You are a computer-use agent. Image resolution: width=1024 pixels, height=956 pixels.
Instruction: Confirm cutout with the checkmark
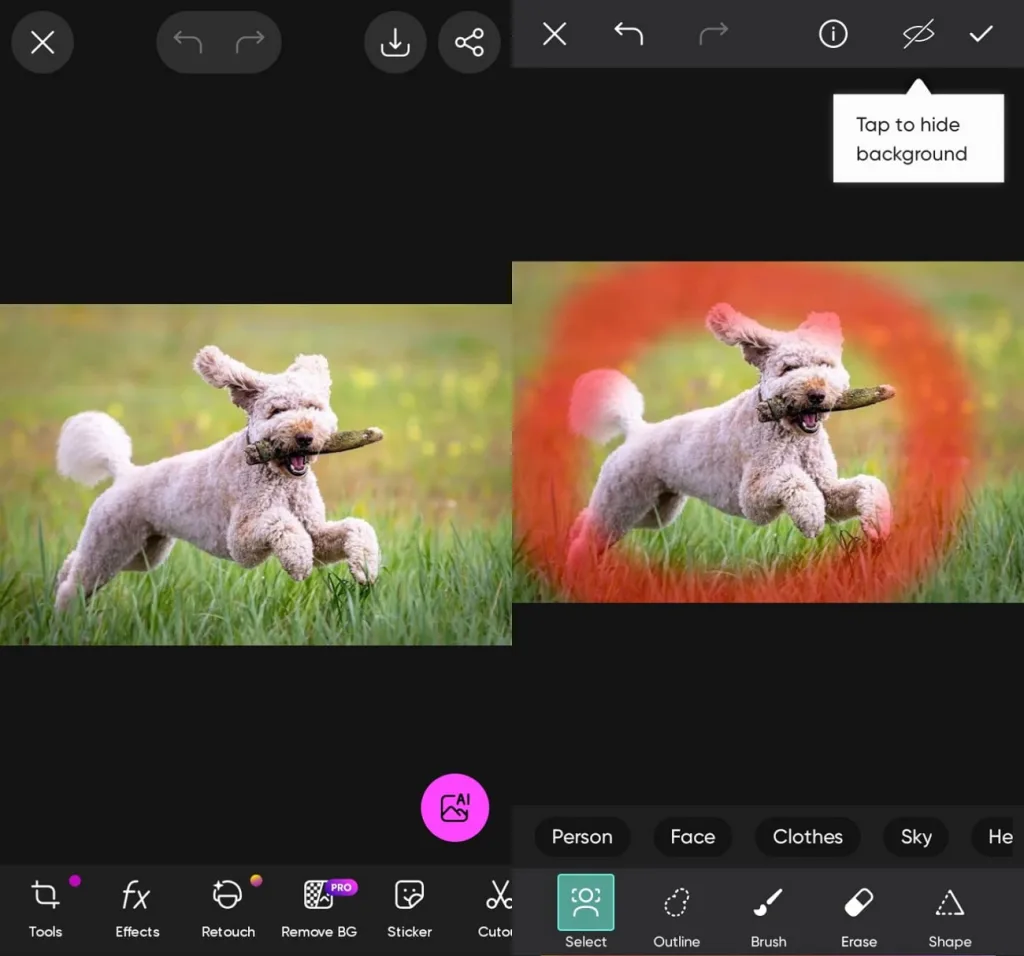coord(981,33)
